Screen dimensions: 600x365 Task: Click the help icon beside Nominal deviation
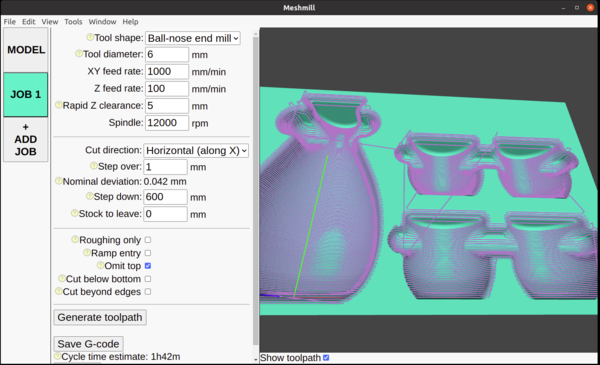tap(59, 181)
